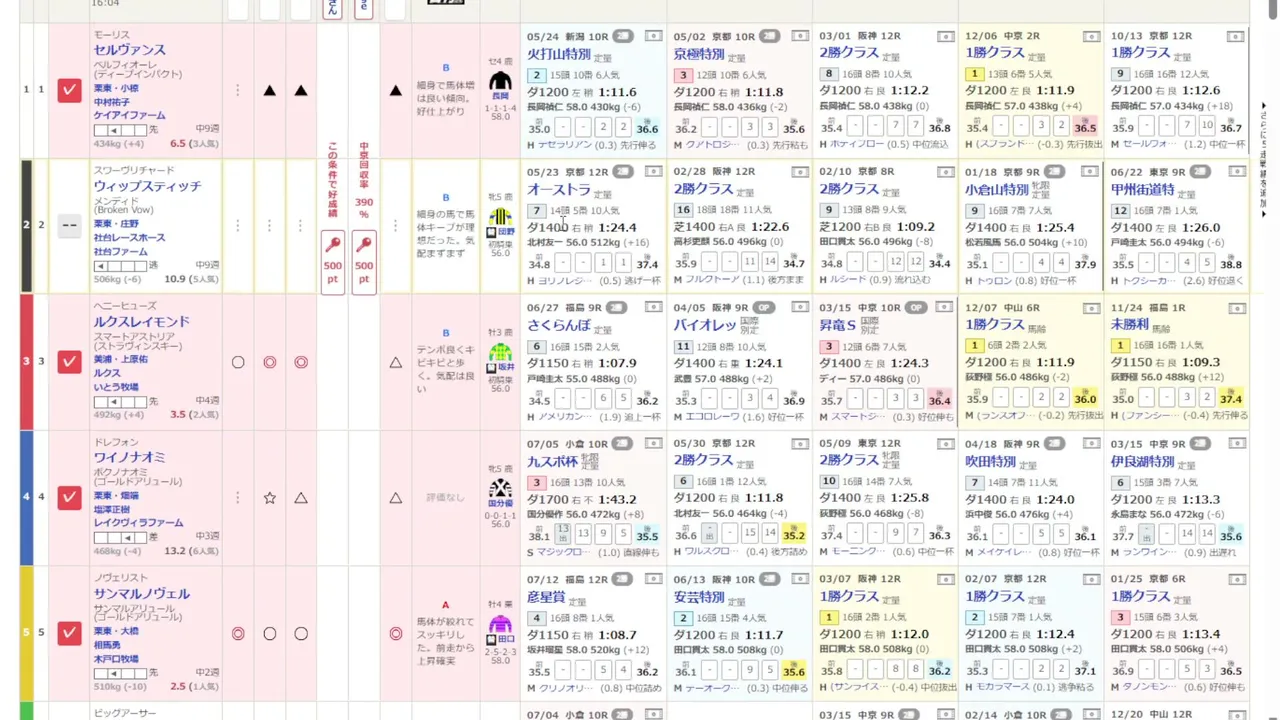
Task: Click running-style bar in セルヴァンス row
Action: [120, 130]
